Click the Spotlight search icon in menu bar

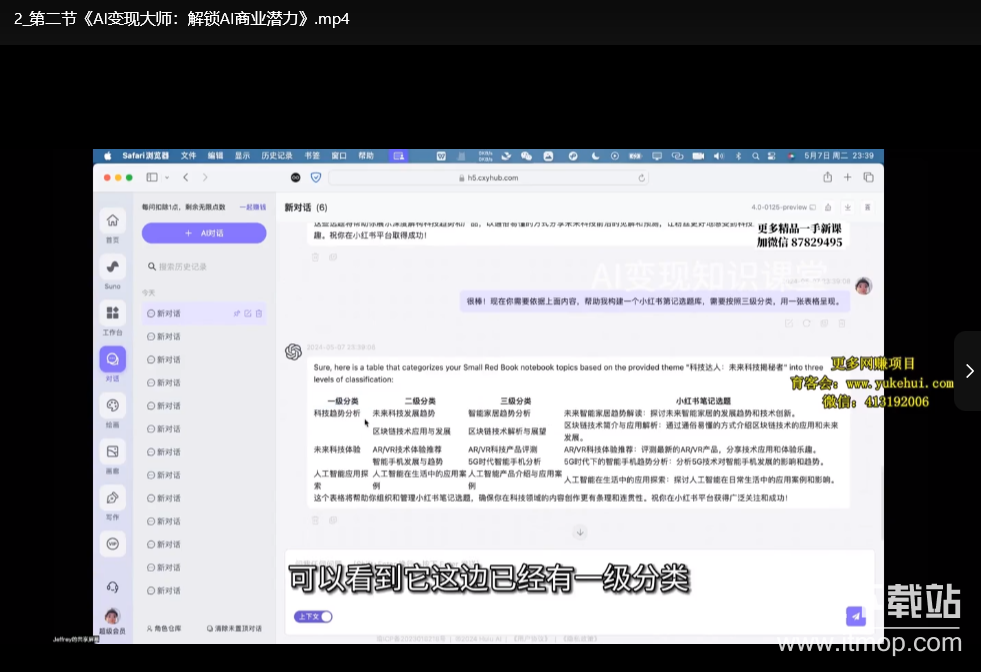(x=756, y=156)
